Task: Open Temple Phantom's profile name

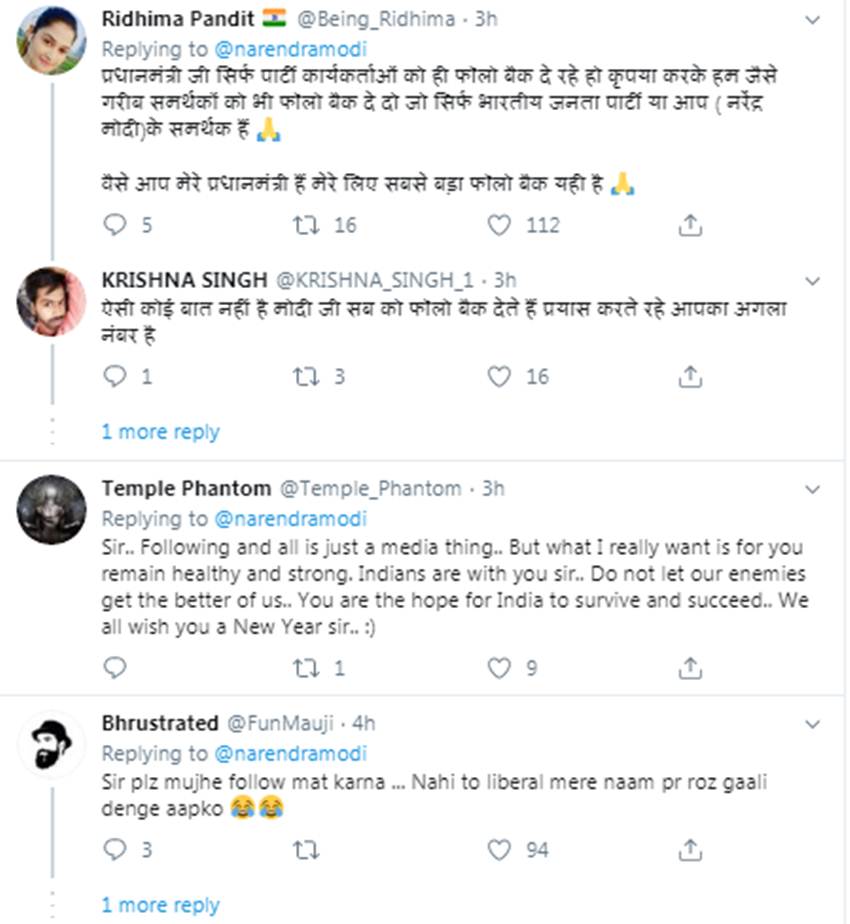Action: click(x=186, y=489)
